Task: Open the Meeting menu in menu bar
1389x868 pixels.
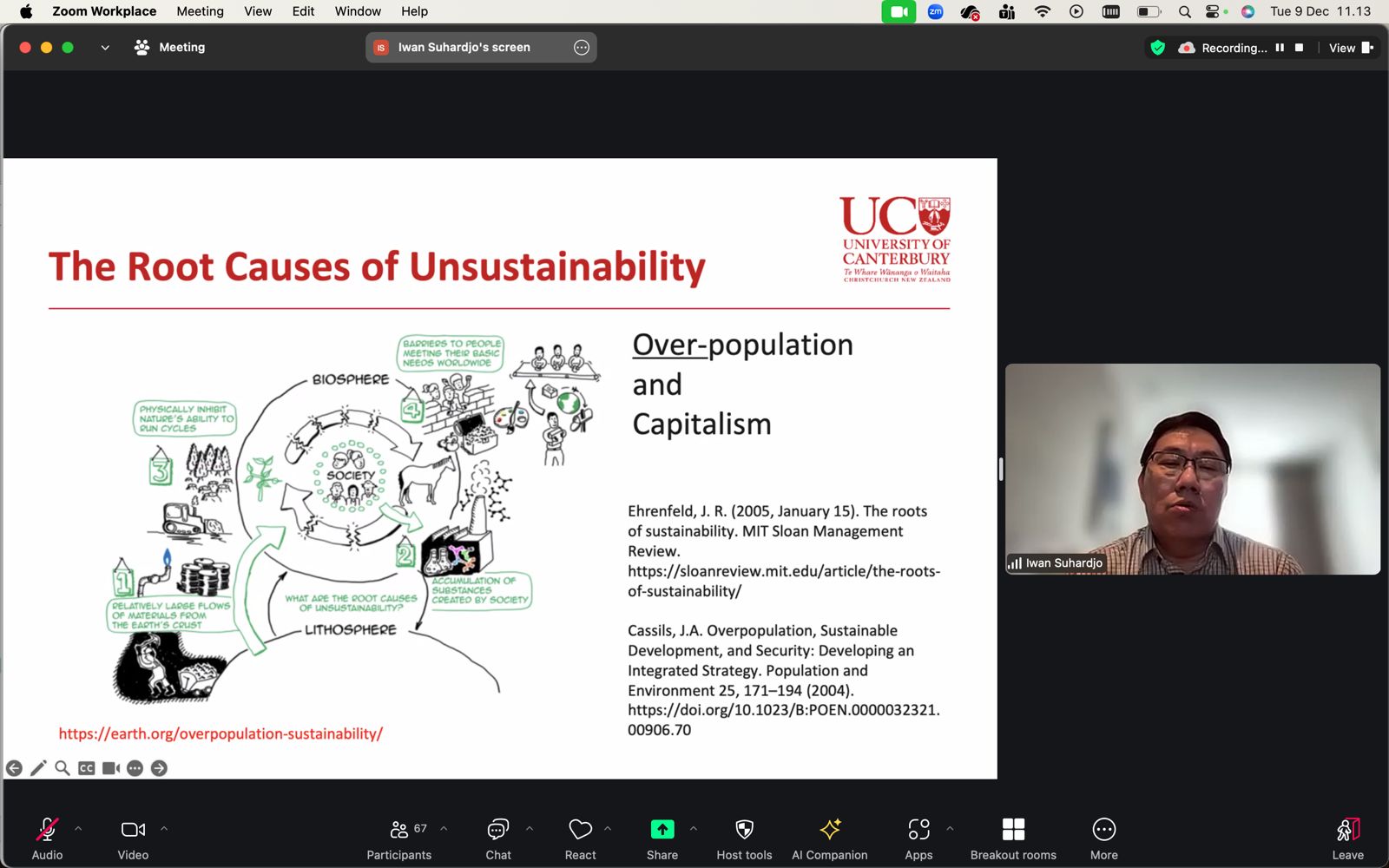Action: click(x=200, y=11)
